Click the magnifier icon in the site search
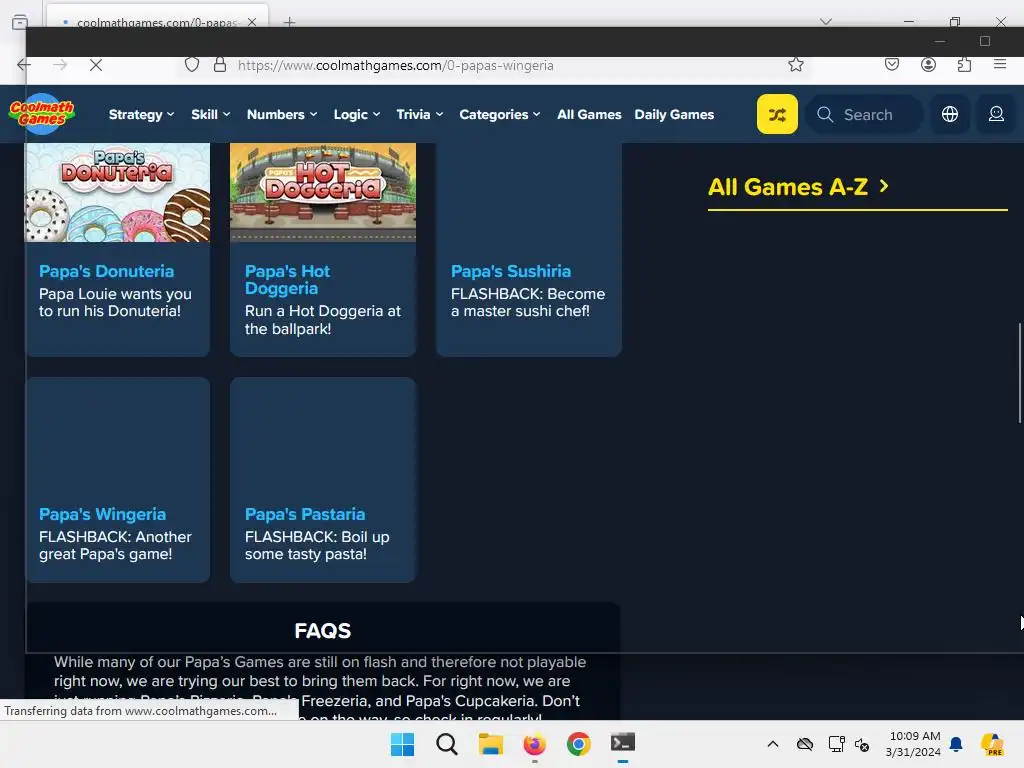This screenshot has width=1024, height=768. (825, 114)
